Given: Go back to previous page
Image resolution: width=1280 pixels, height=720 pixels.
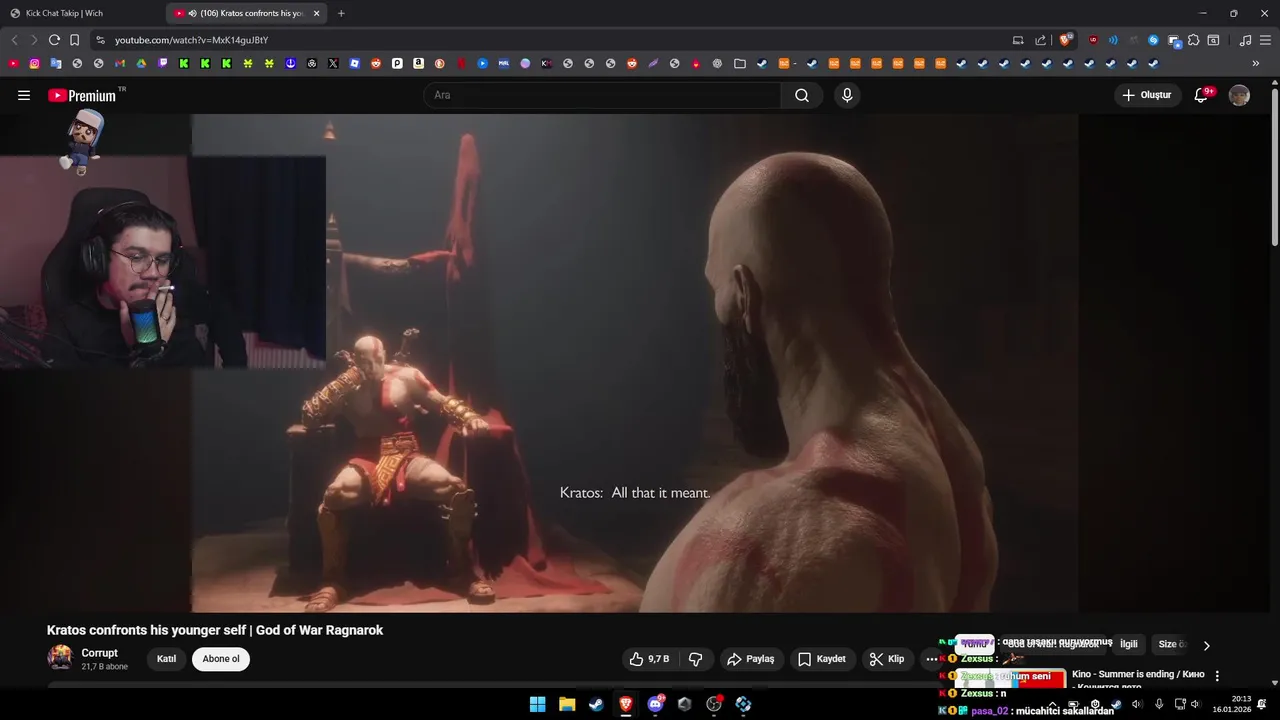Looking at the screenshot, I should click(14, 40).
